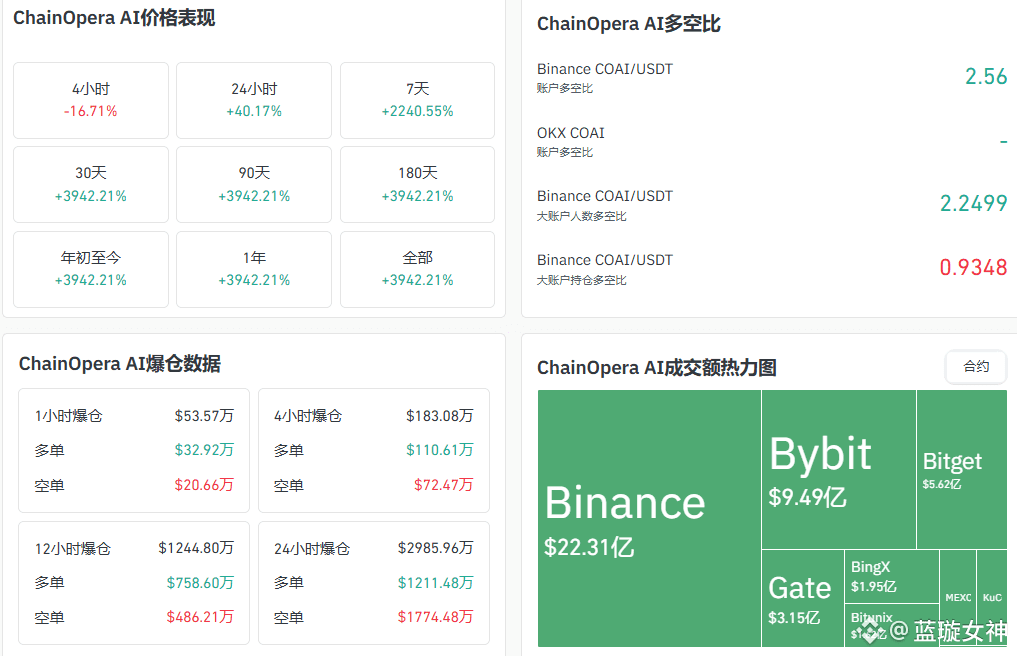Click the 24小时爆仓 liquidation card
Image resolution: width=1017 pixels, height=656 pixels.
[x=374, y=582]
